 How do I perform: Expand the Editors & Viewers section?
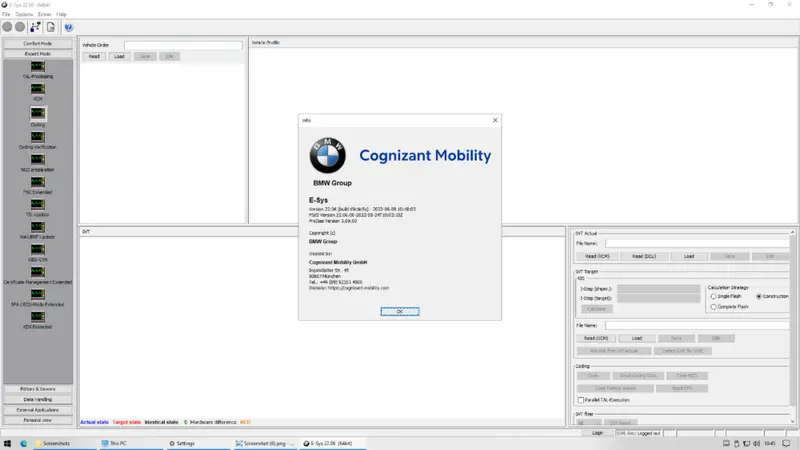[x=38, y=389]
